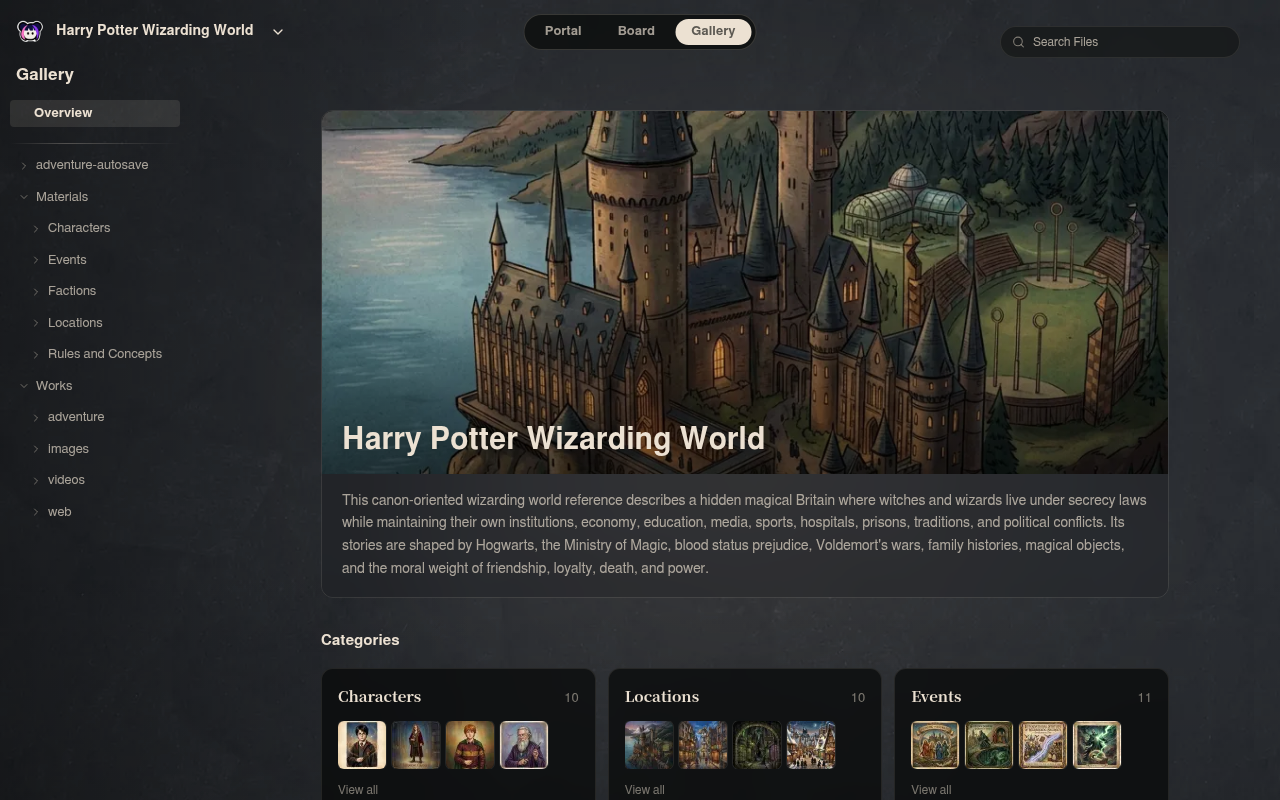Image resolution: width=1280 pixels, height=800 pixels.
Task: Open second Characters thumbnail in dark robes
Action: (x=416, y=745)
